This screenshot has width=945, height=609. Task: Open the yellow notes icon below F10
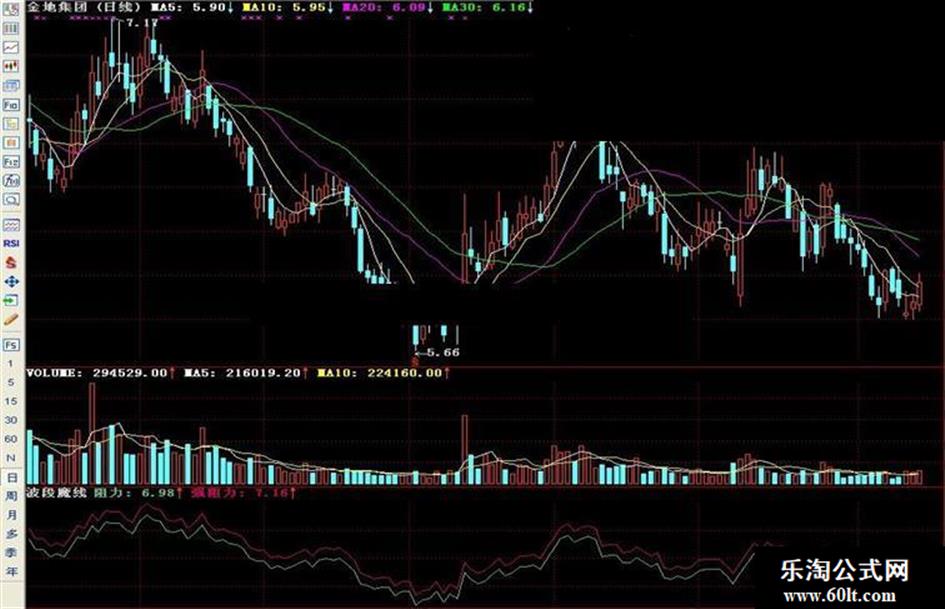point(11,124)
